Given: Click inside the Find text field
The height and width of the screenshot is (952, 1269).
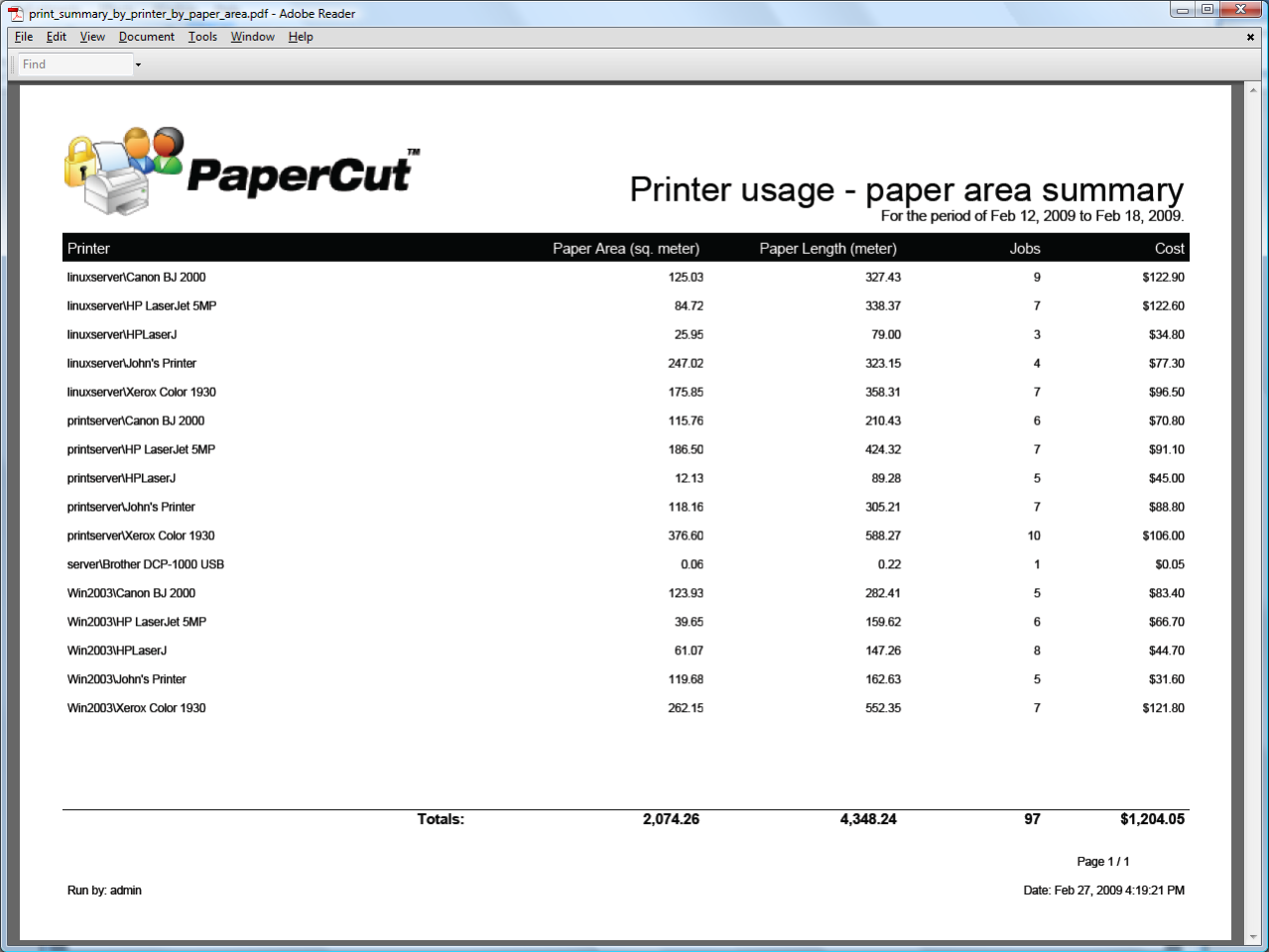Looking at the screenshot, I should click(x=74, y=64).
